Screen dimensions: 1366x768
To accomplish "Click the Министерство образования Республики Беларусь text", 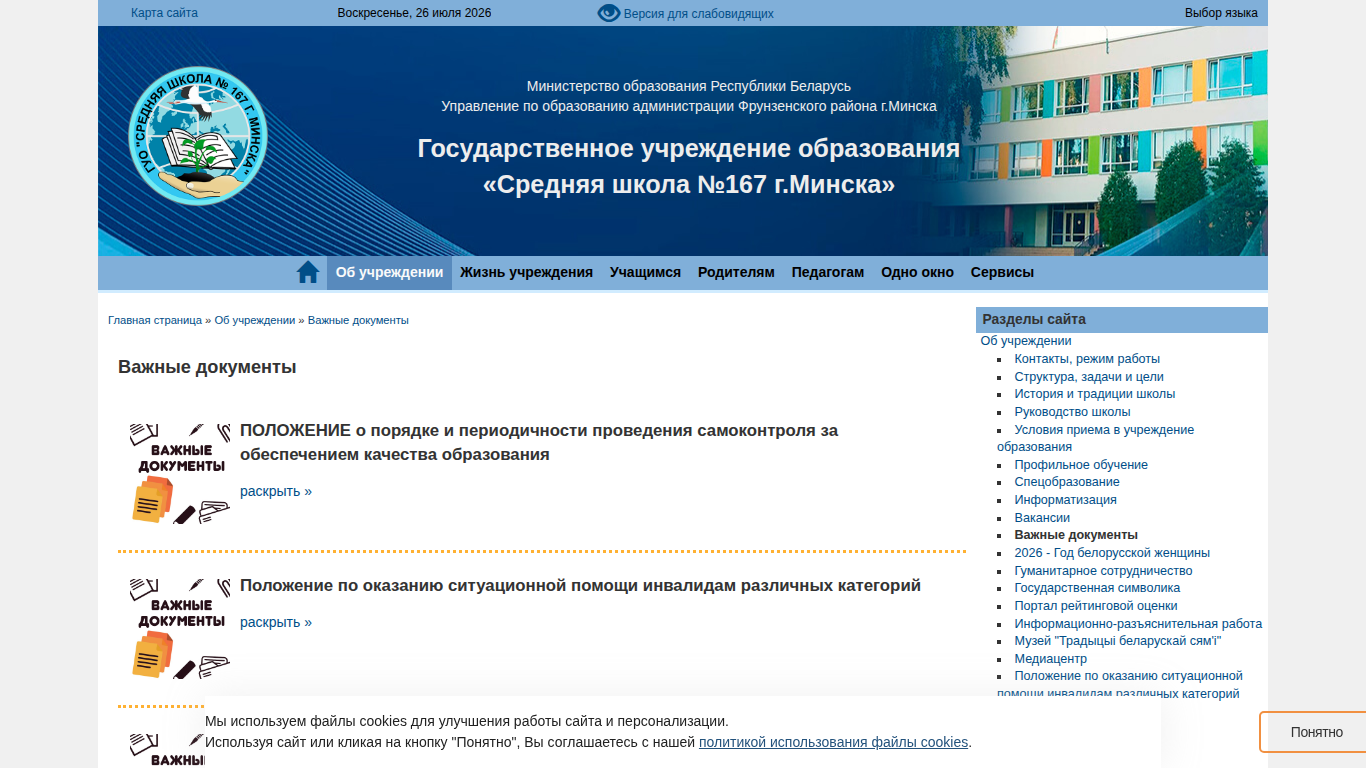I will click(x=689, y=86).
